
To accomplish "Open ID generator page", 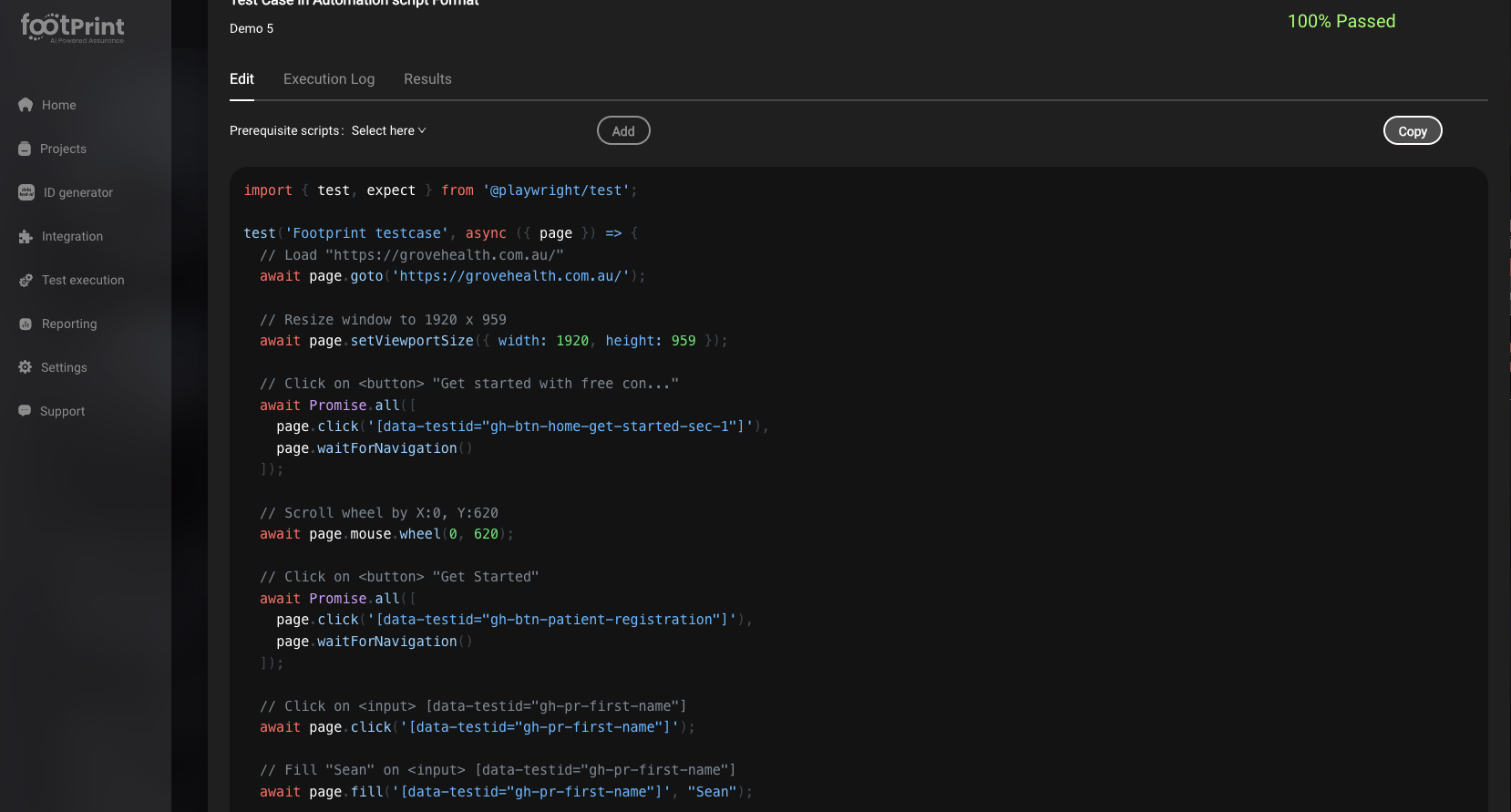I will [78, 192].
